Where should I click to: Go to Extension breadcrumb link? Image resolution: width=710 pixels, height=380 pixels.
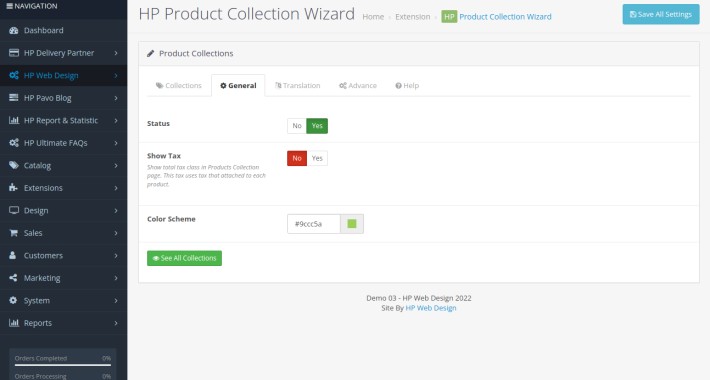click(413, 17)
